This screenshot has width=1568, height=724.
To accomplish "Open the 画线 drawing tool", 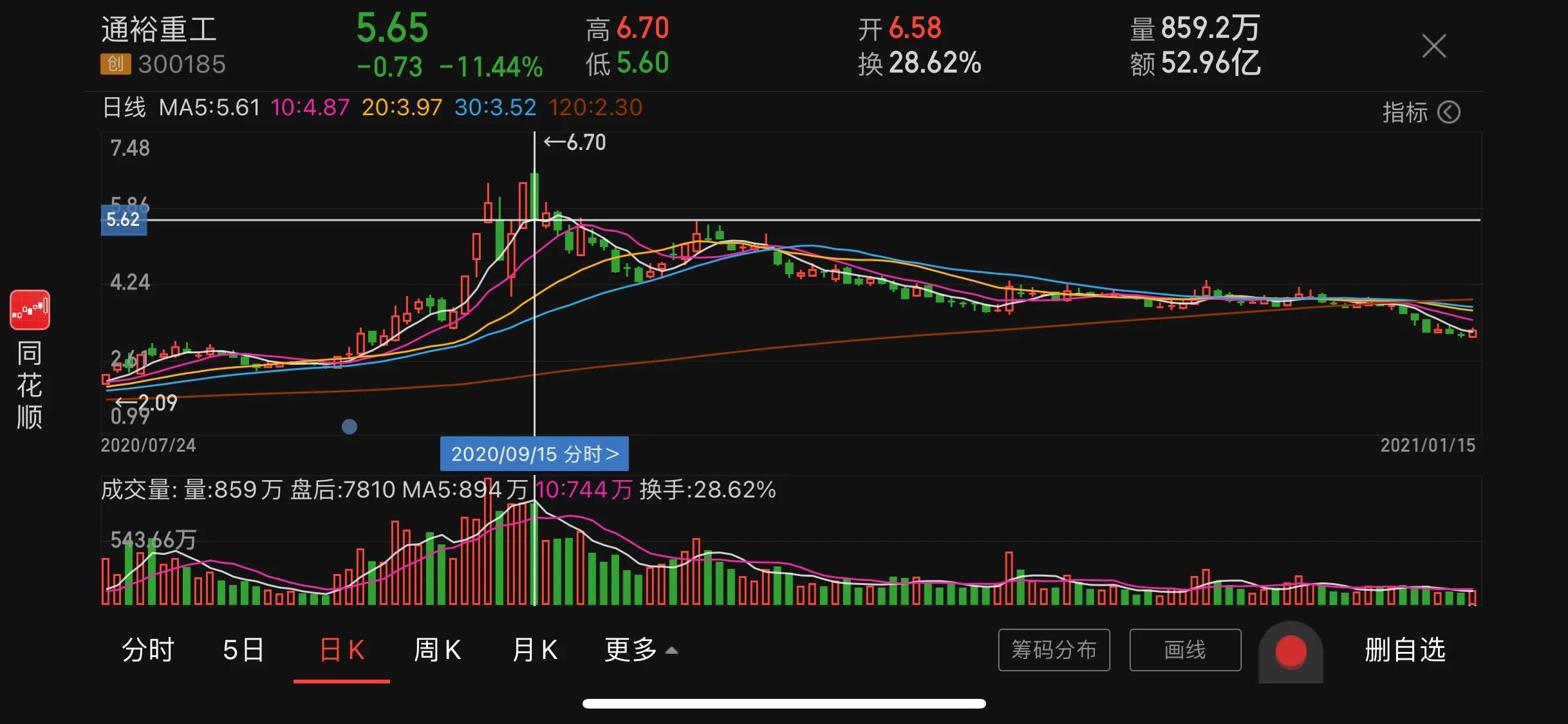I will 1185,650.
